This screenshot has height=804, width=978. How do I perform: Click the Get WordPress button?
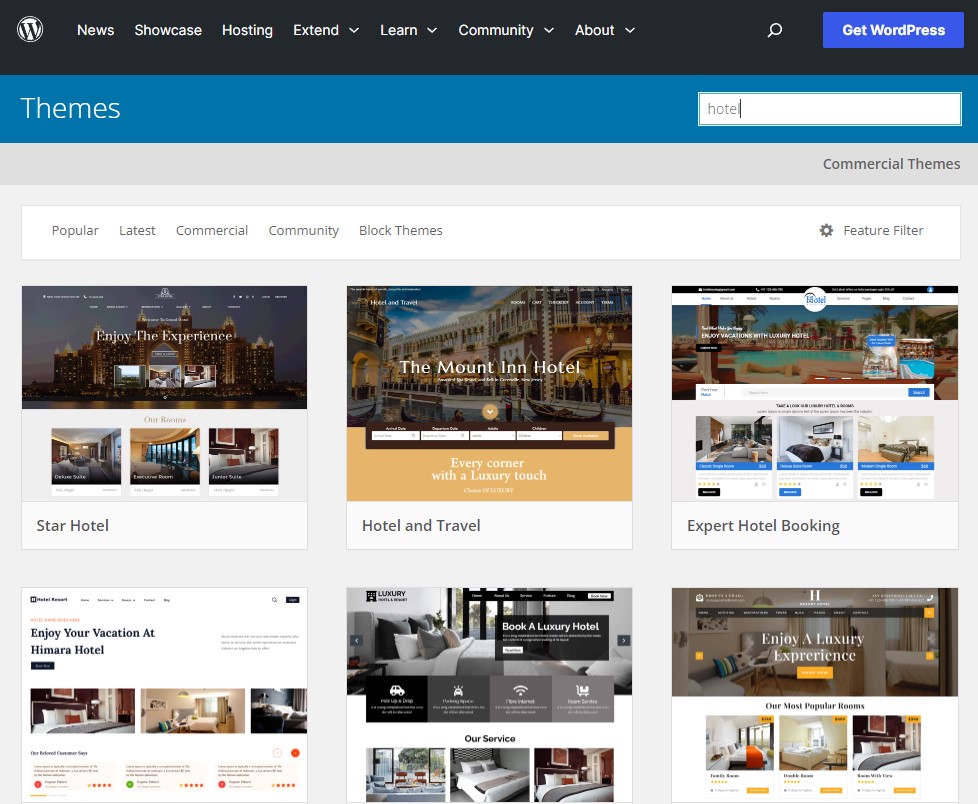(x=893, y=30)
